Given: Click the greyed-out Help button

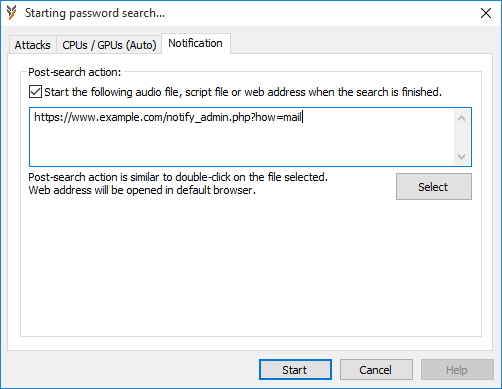Looking at the screenshot, I should [x=457, y=370].
